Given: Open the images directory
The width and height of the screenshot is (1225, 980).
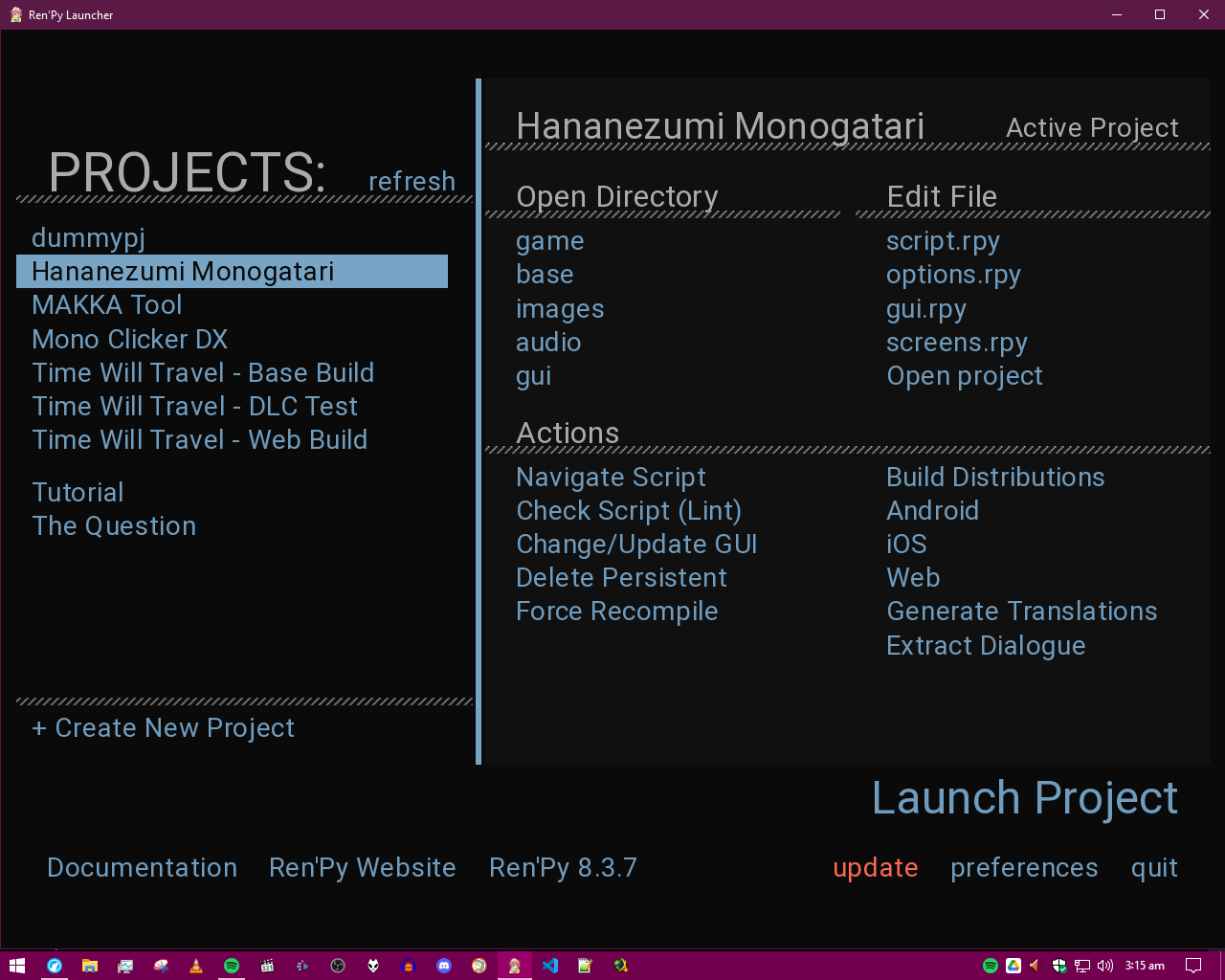Looking at the screenshot, I should pyautogui.click(x=560, y=309).
